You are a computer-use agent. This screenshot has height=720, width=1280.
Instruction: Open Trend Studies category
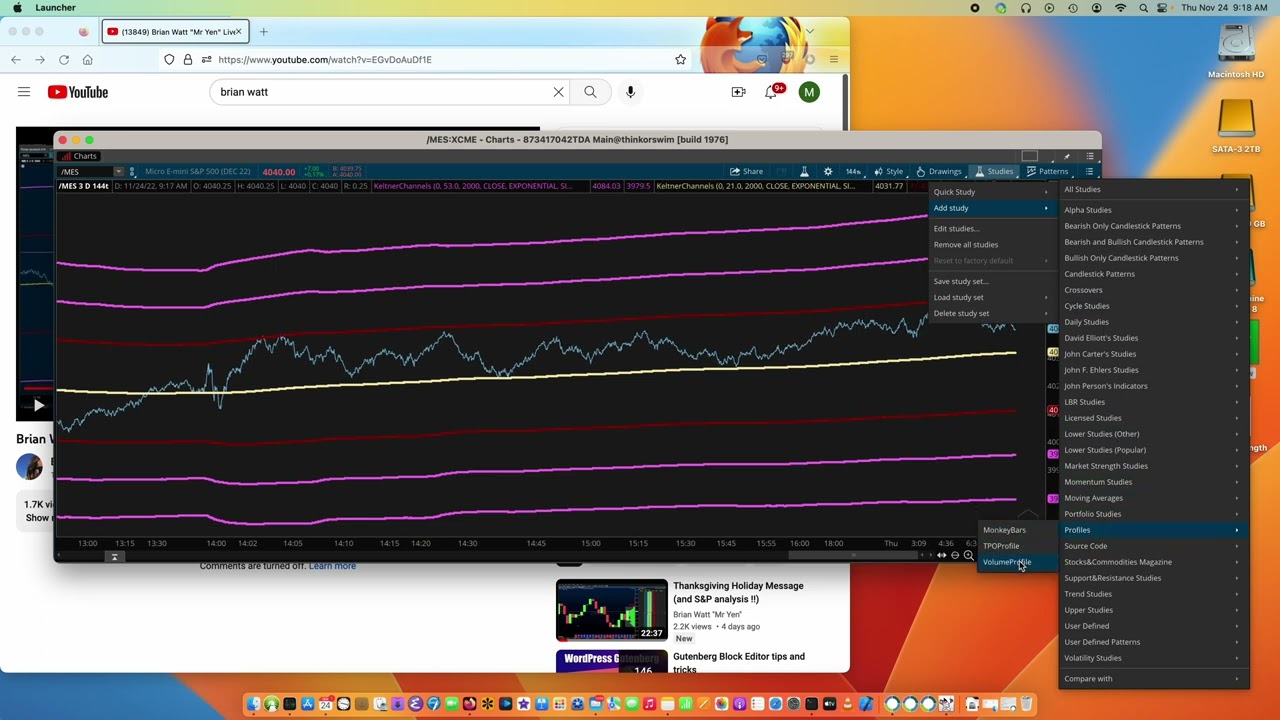[x=1153, y=594]
